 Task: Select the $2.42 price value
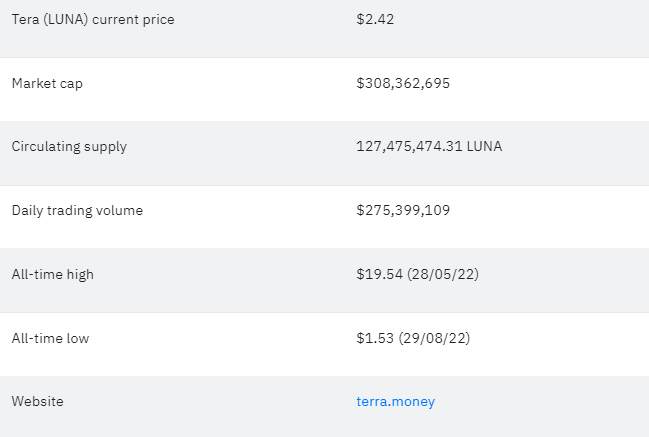[x=375, y=19]
